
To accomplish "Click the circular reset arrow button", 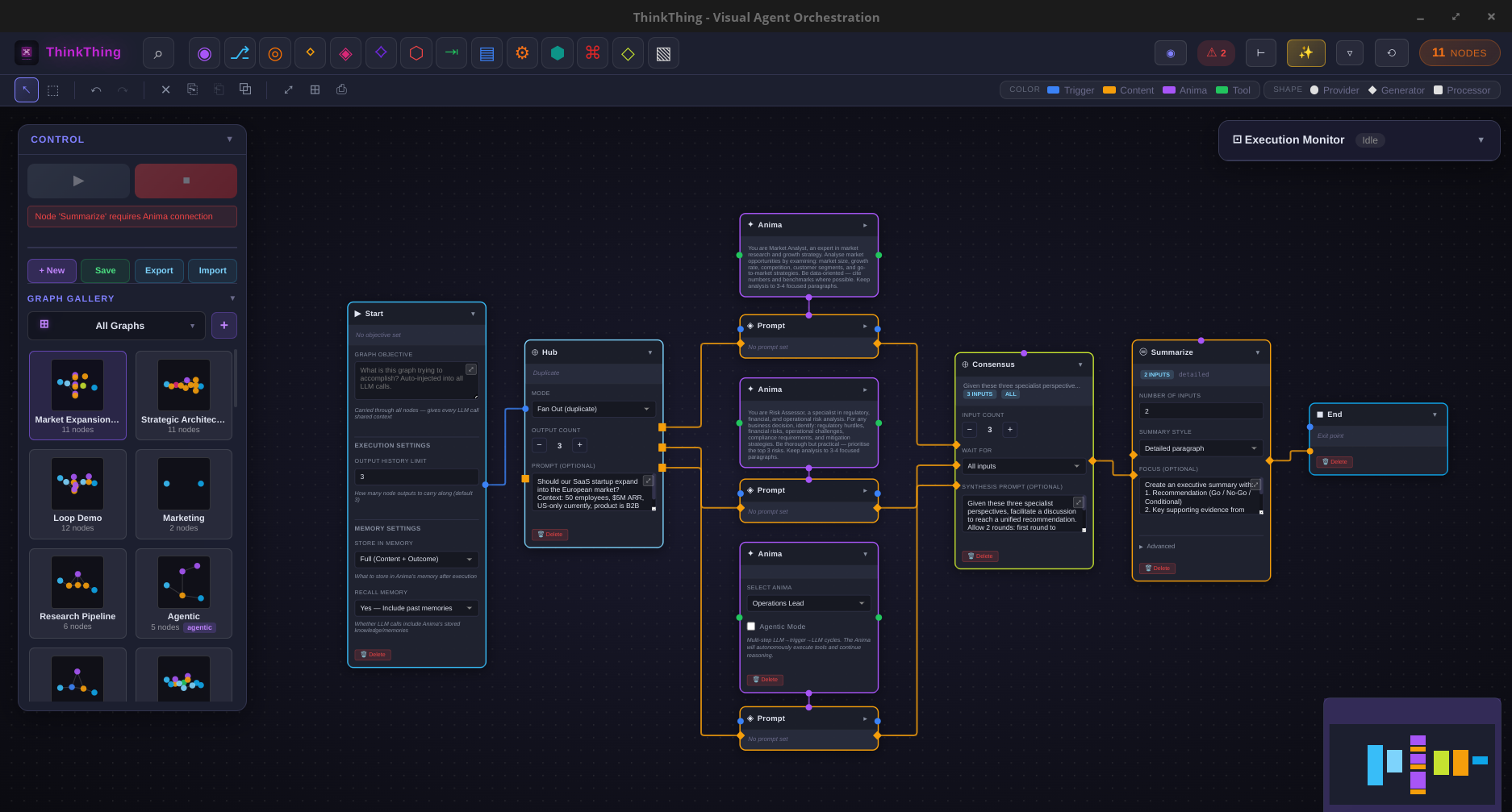I will coord(1391,53).
